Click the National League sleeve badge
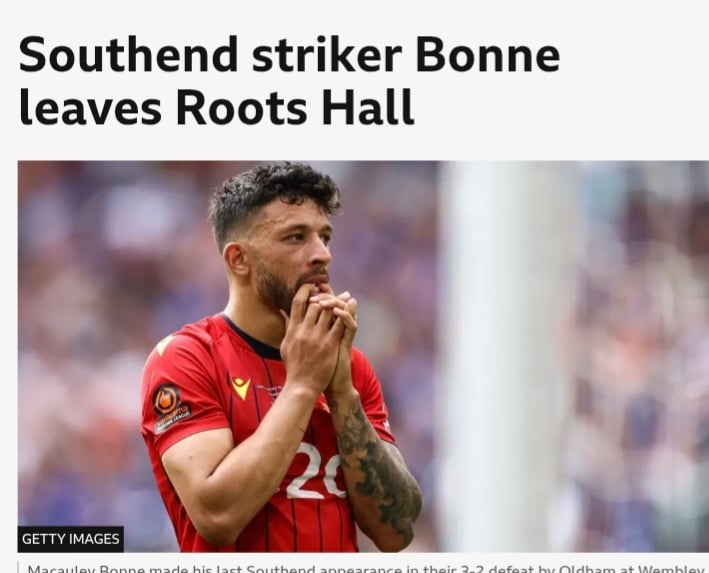 pos(170,408)
